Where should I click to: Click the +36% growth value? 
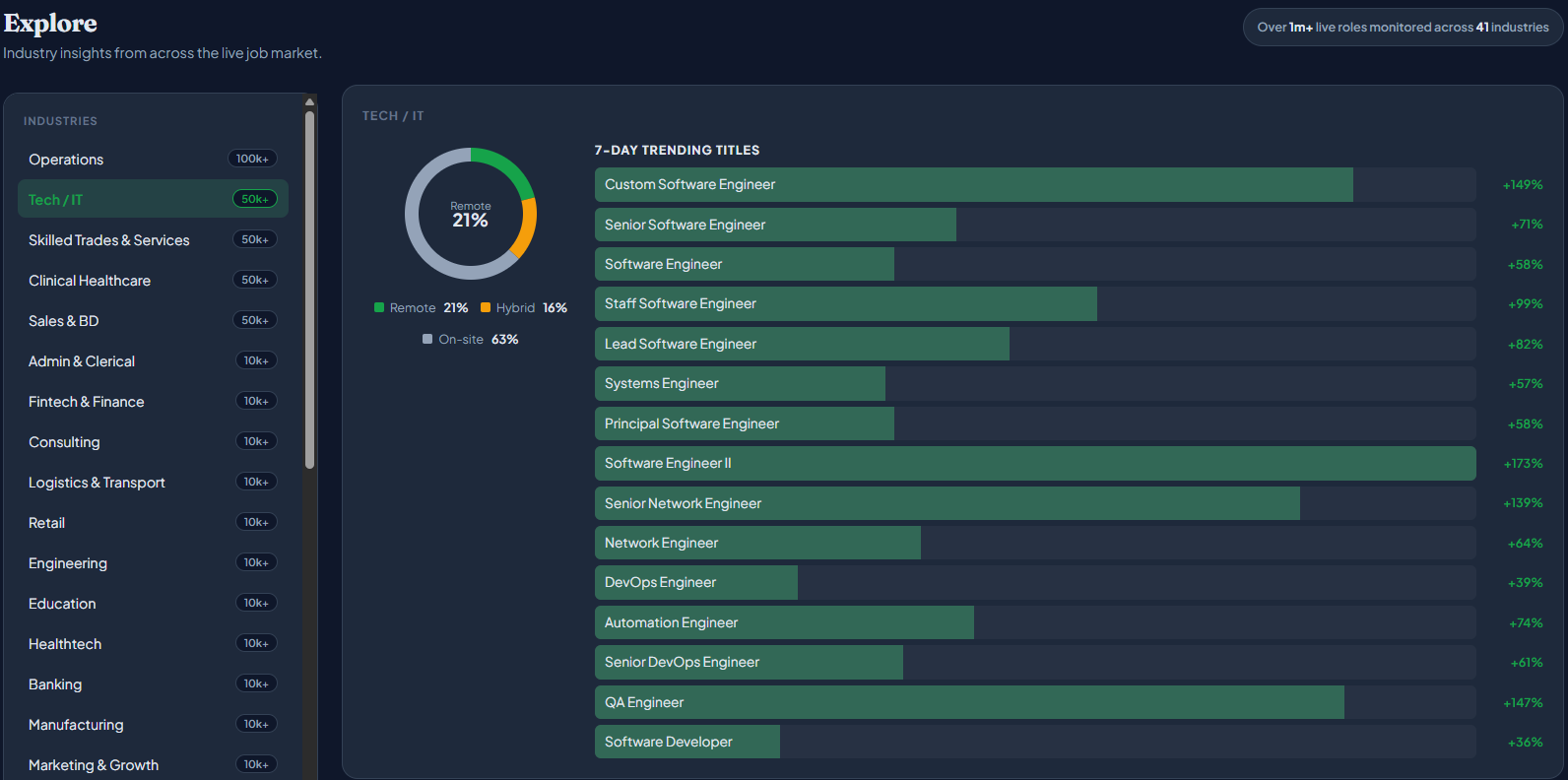[x=1526, y=742]
